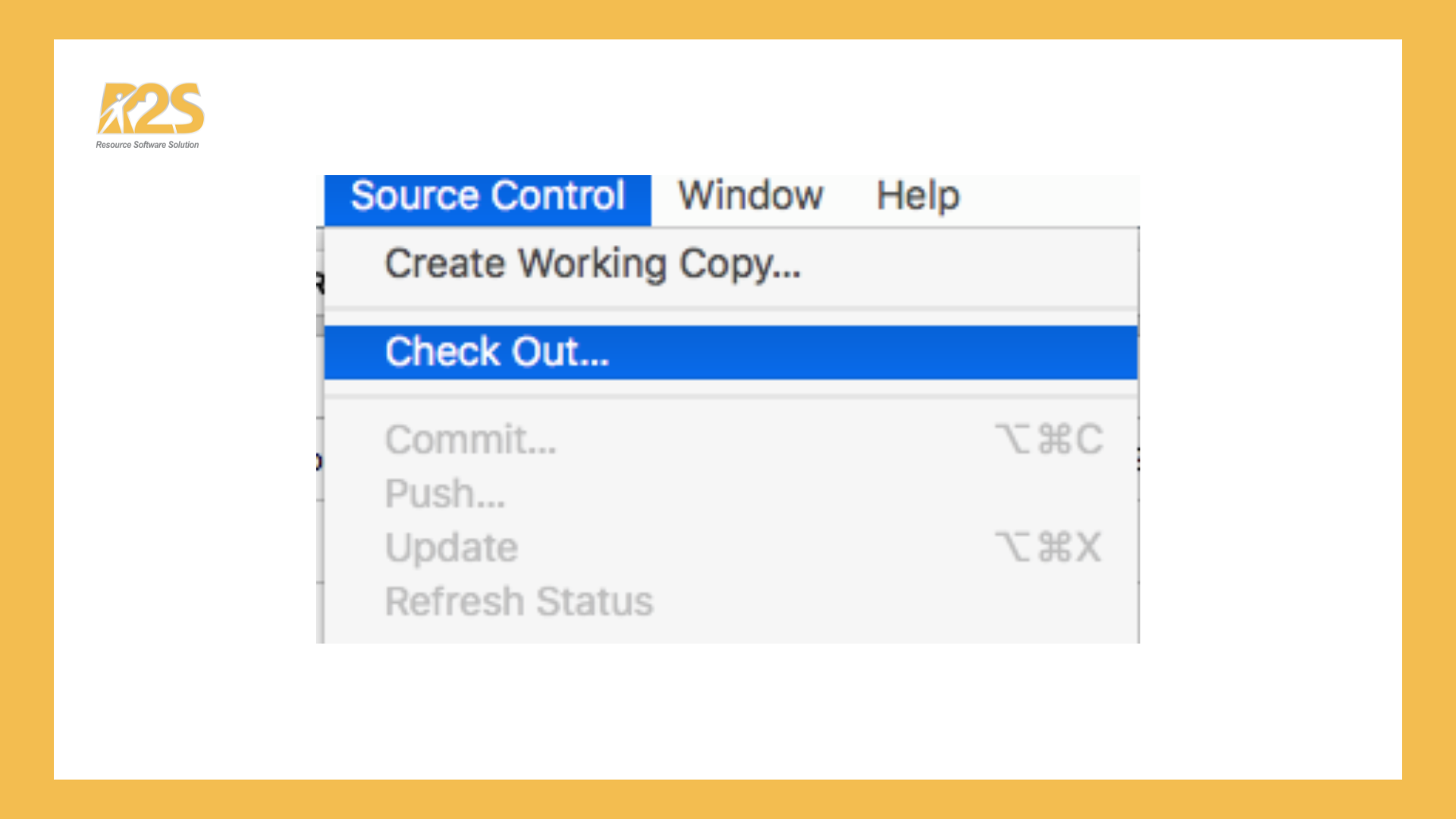Viewport: 1456px width, 819px height.
Task: Select the highlighted Check Out... item
Action: pos(497,353)
